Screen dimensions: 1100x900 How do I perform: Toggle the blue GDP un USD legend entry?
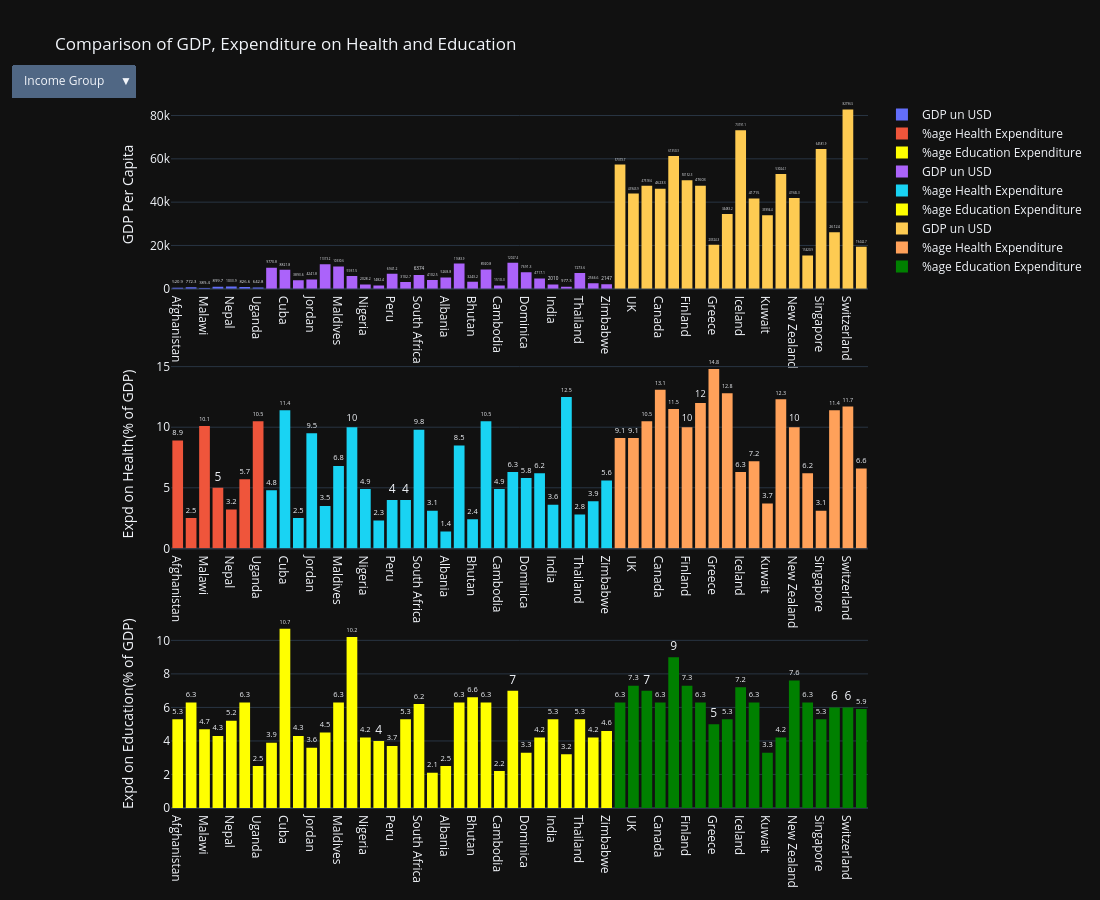click(956, 115)
